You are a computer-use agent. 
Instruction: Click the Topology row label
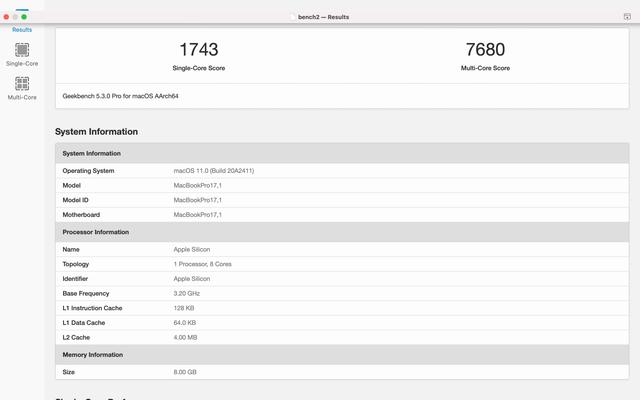click(76, 264)
